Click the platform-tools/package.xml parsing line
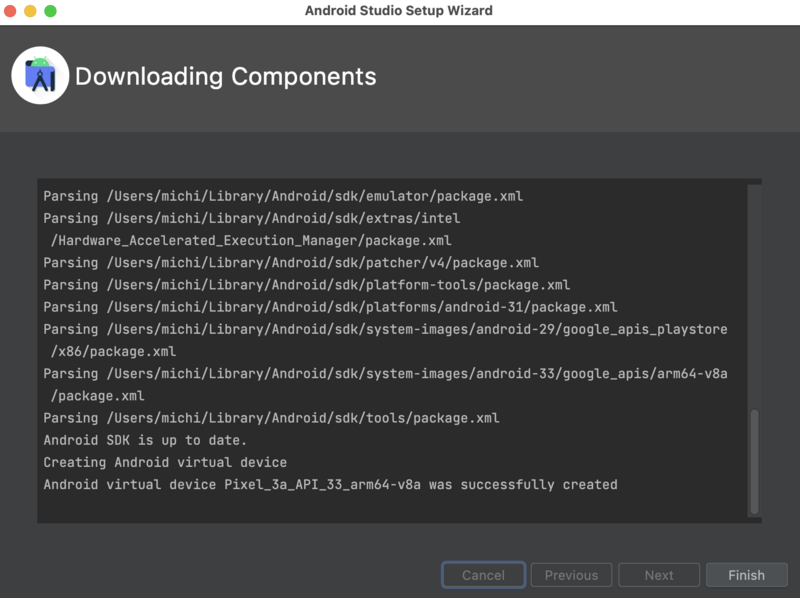 tap(307, 285)
